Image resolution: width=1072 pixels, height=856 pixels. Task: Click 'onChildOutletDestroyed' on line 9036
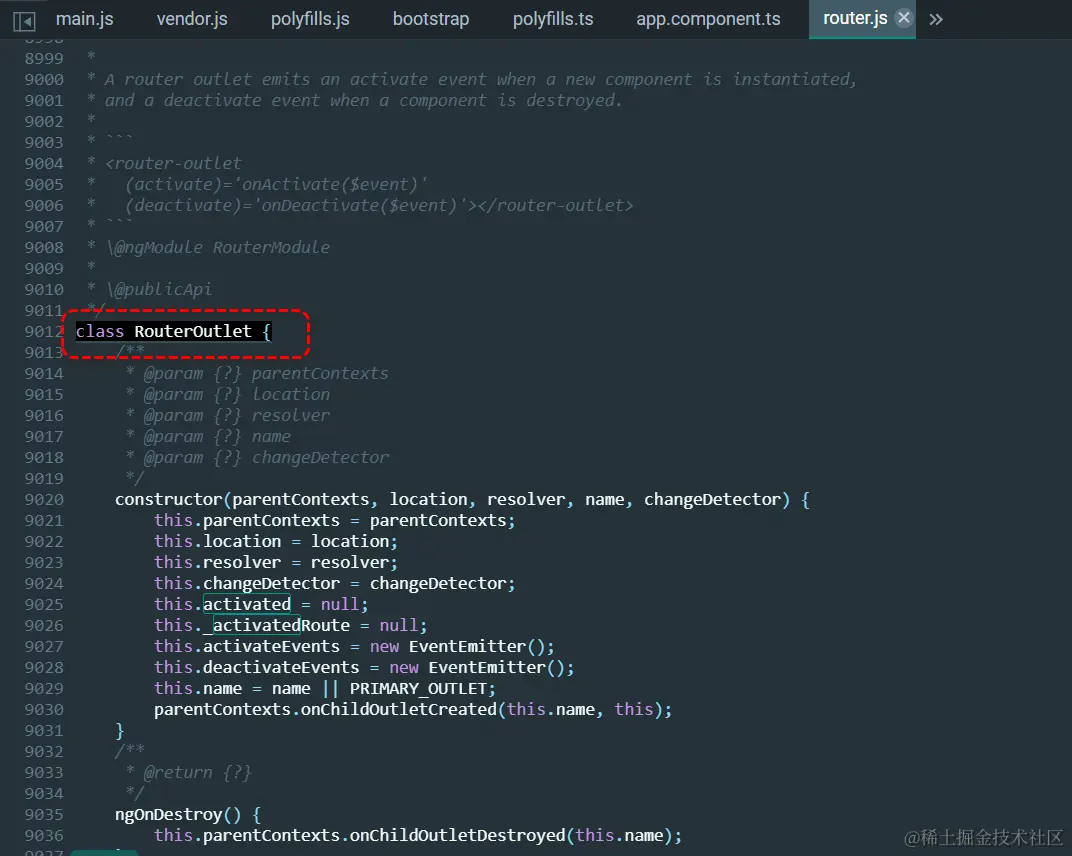tap(457, 835)
